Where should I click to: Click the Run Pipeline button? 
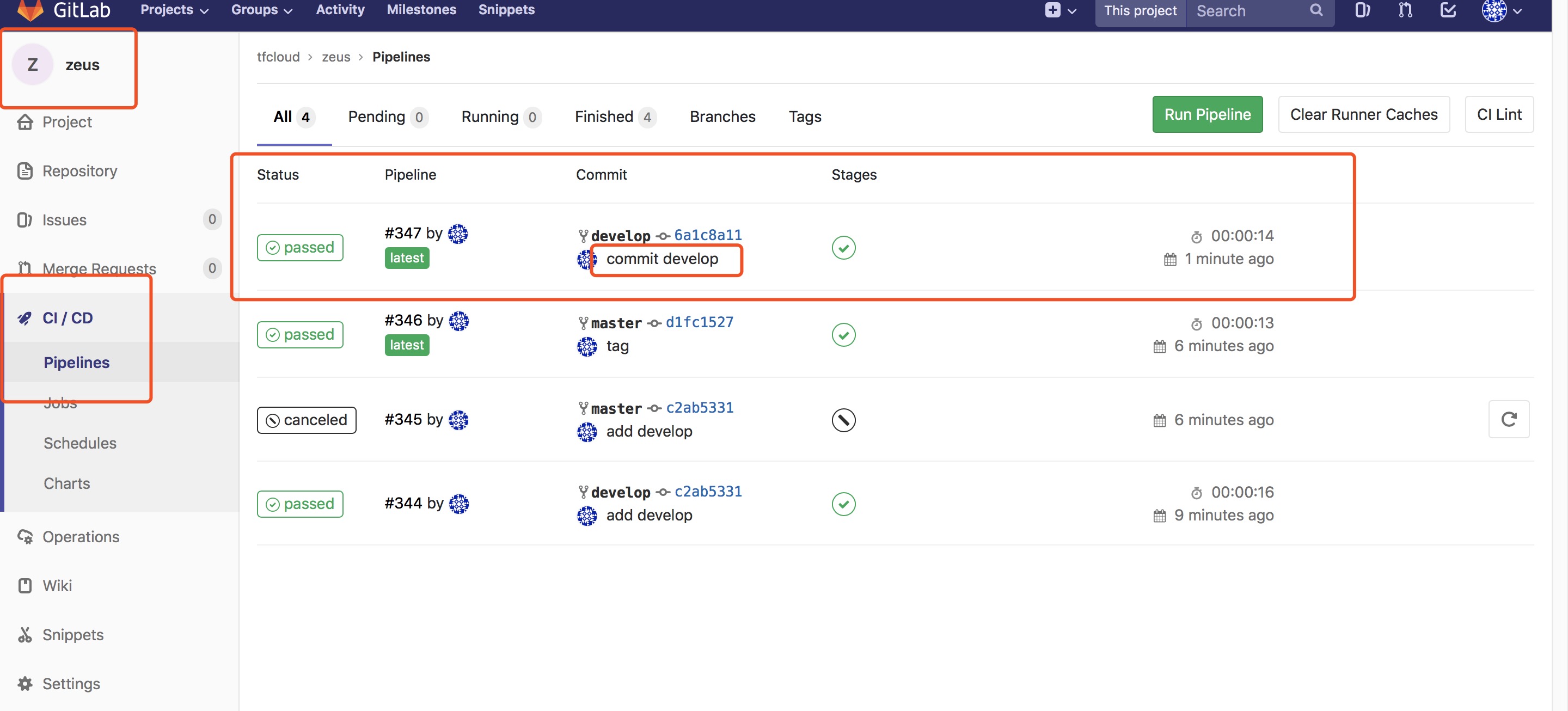coord(1207,114)
